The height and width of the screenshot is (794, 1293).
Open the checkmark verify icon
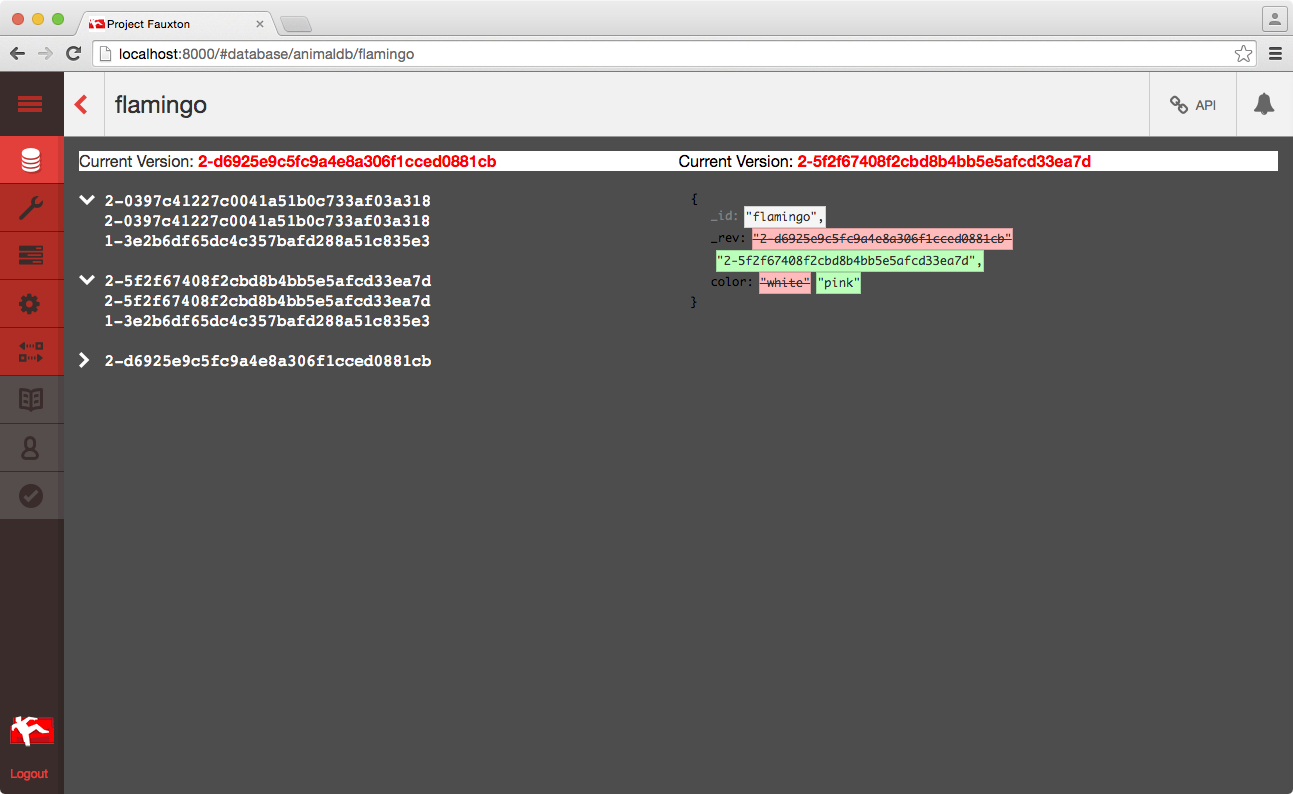pyautogui.click(x=31, y=496)
